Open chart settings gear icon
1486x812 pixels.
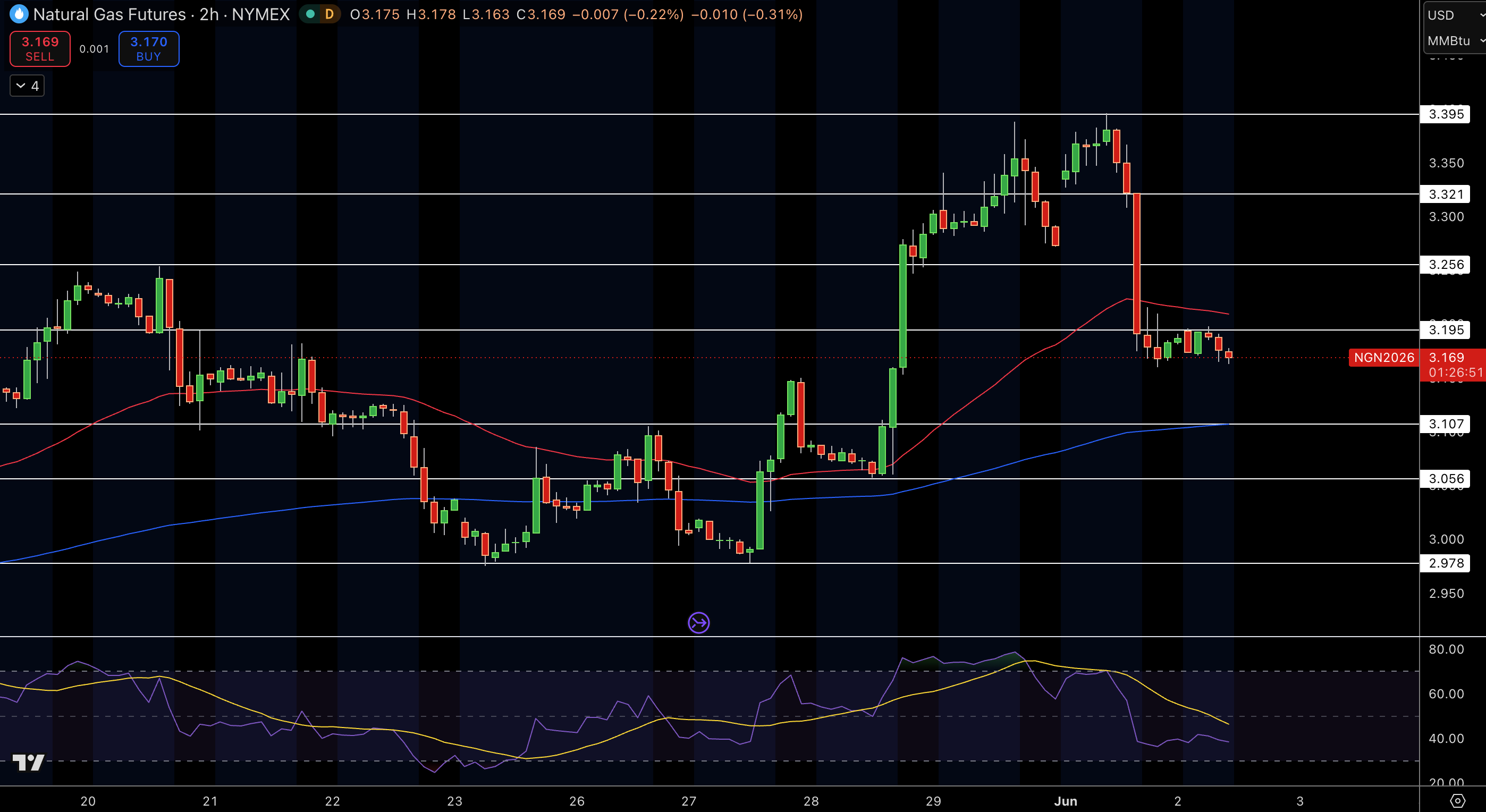point(1457,800)
